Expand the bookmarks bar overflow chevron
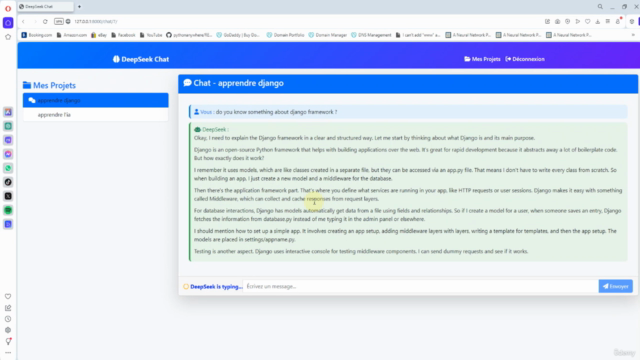This screenshot has height=360, width=640. [633, 35]
